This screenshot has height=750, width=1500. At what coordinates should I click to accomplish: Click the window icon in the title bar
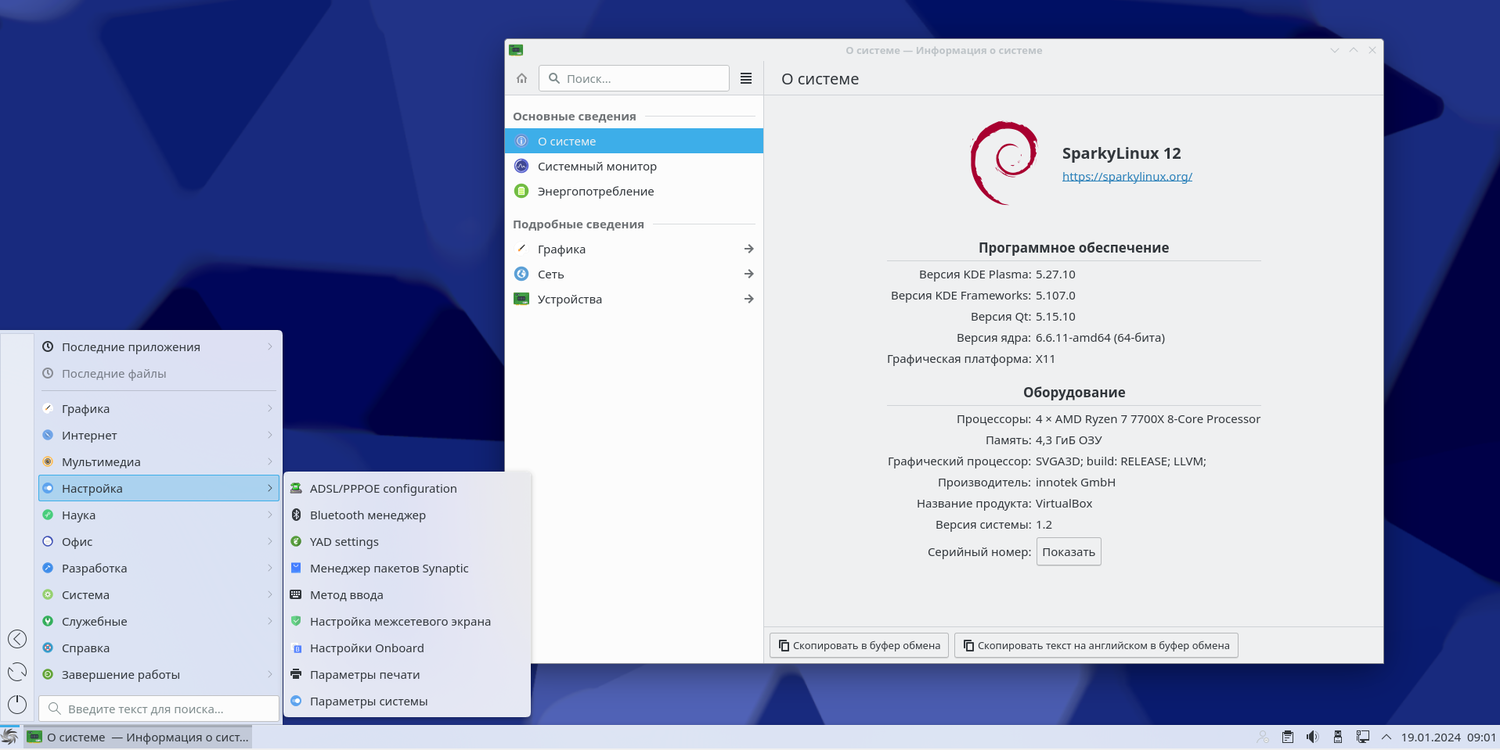pos(516,50)
